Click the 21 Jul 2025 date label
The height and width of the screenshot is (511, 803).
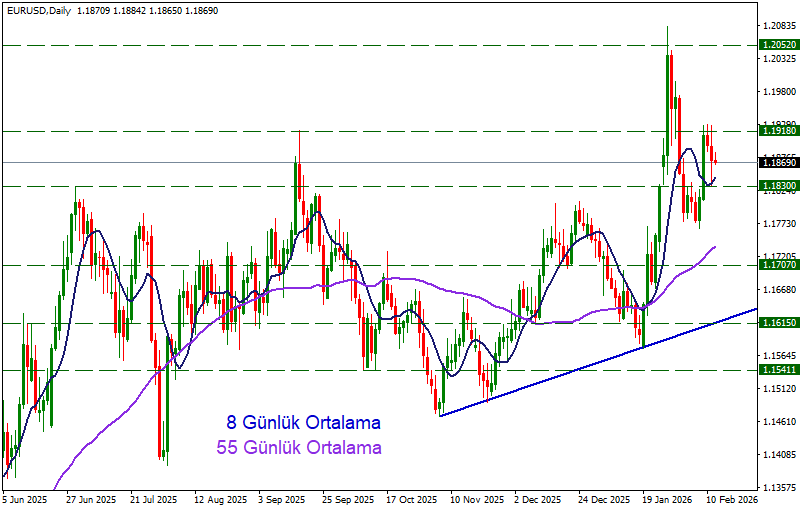153,497
